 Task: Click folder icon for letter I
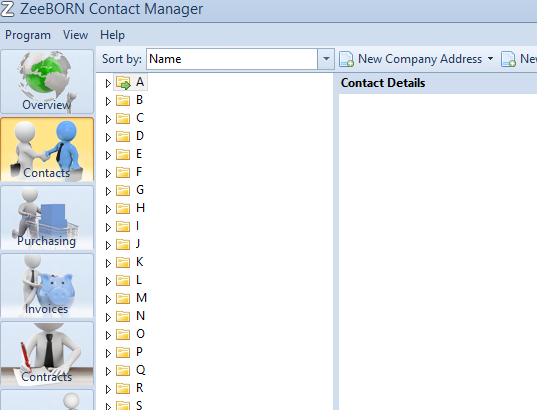(x=123, y=226)
